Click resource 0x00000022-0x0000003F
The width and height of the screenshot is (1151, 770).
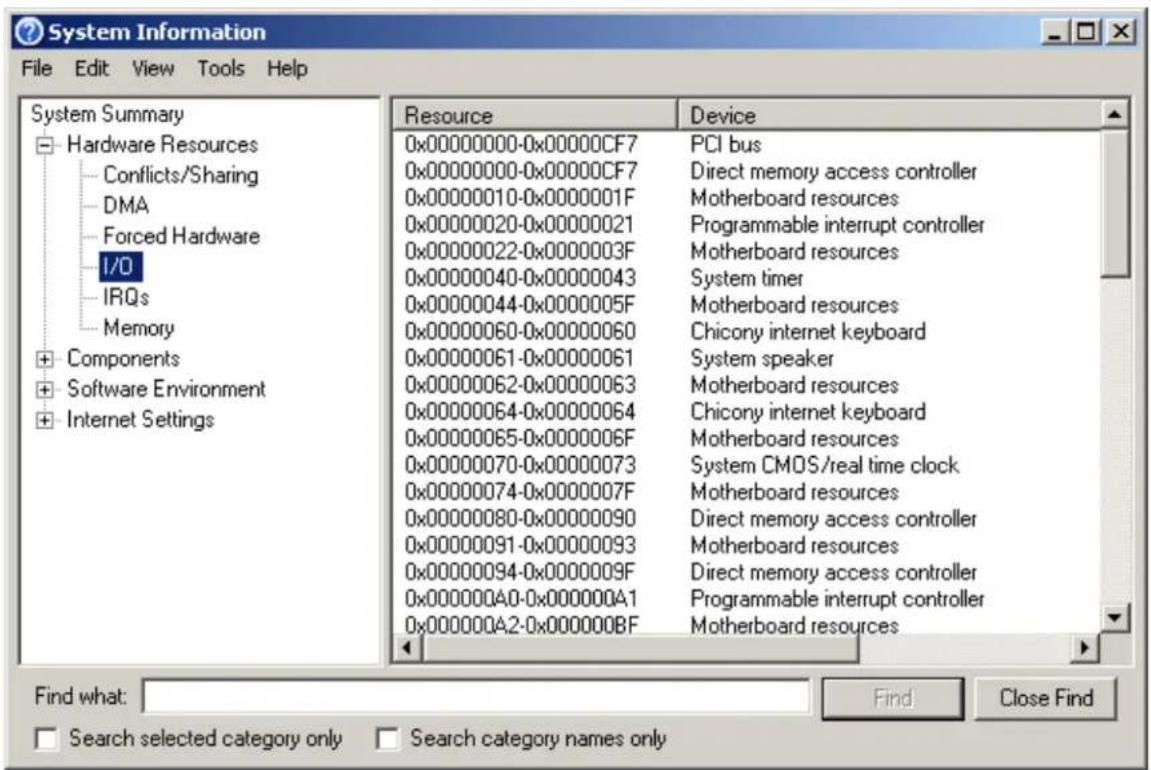(x=520, y=252)
